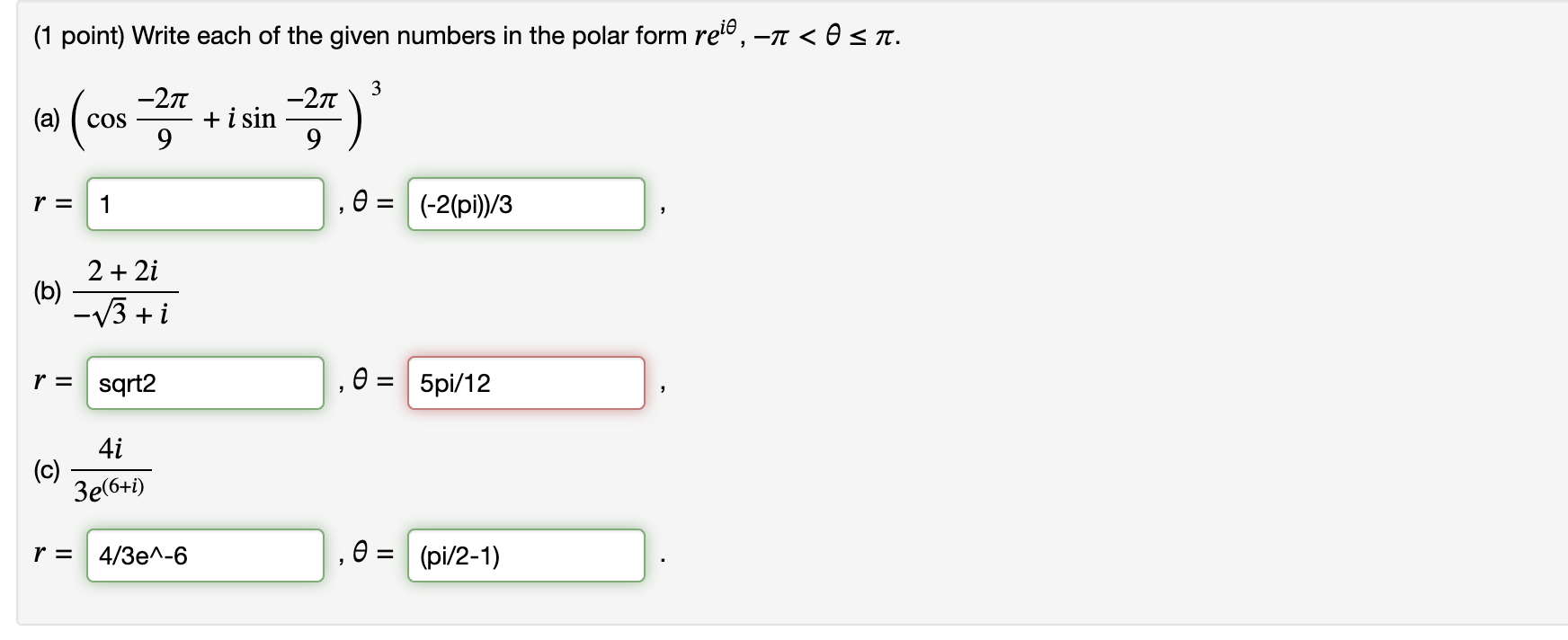Click the incorrect red answer box showing 5pi/12
Screen dimensions: 1568x640
pos(526,383)
